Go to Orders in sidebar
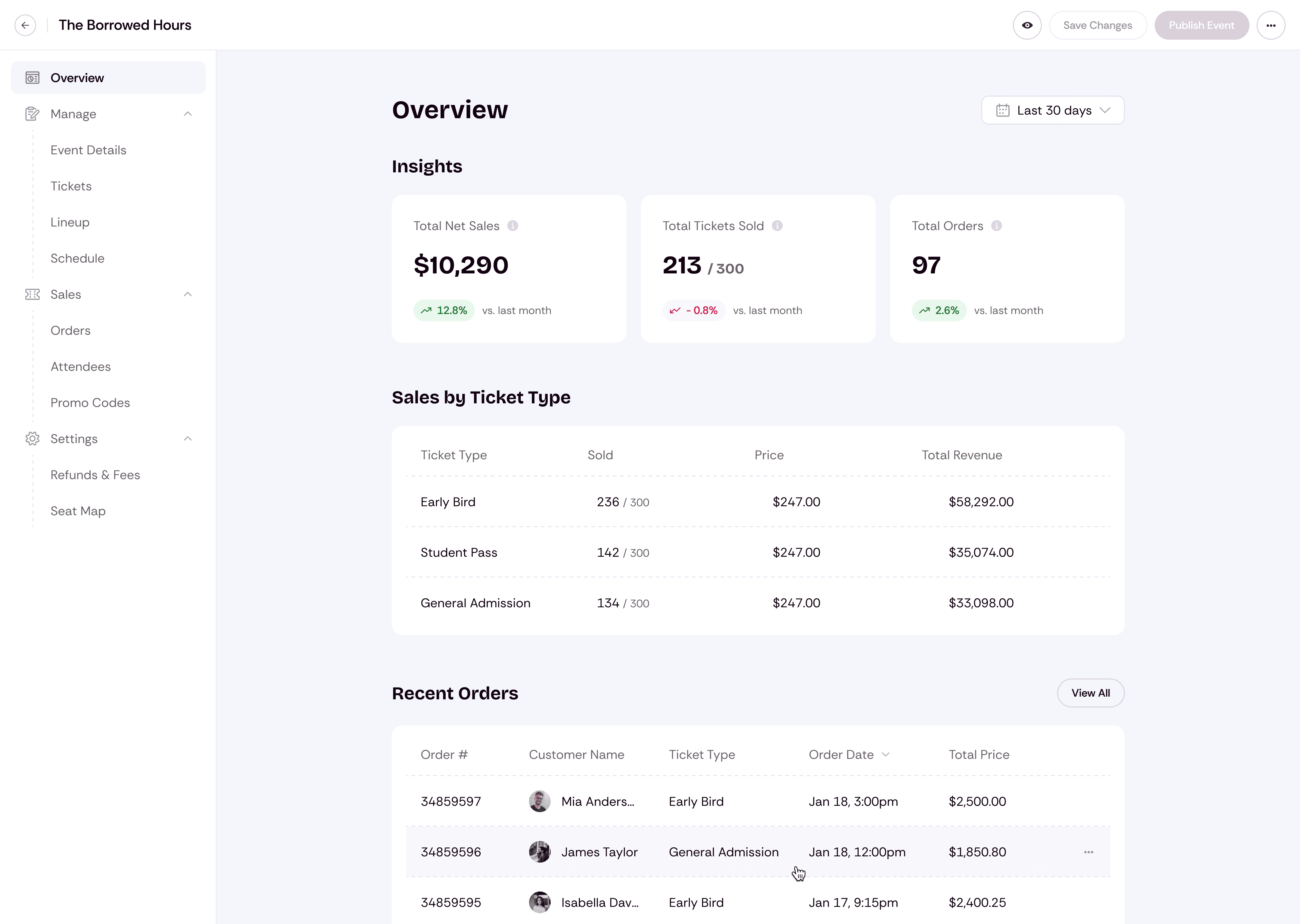 click(x=71, y=331)
